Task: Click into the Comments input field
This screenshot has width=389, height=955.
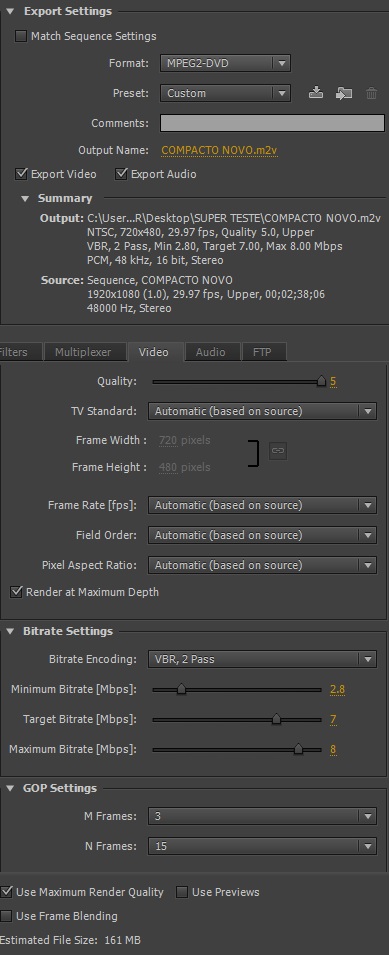Action: pyautogui.click(x=272, y=123)
